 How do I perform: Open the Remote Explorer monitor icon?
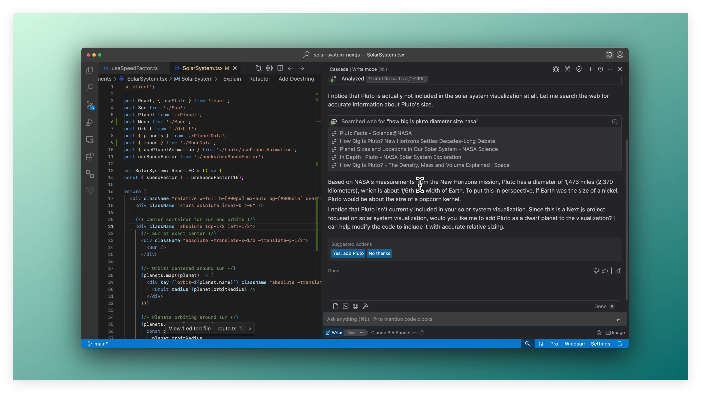90,139
